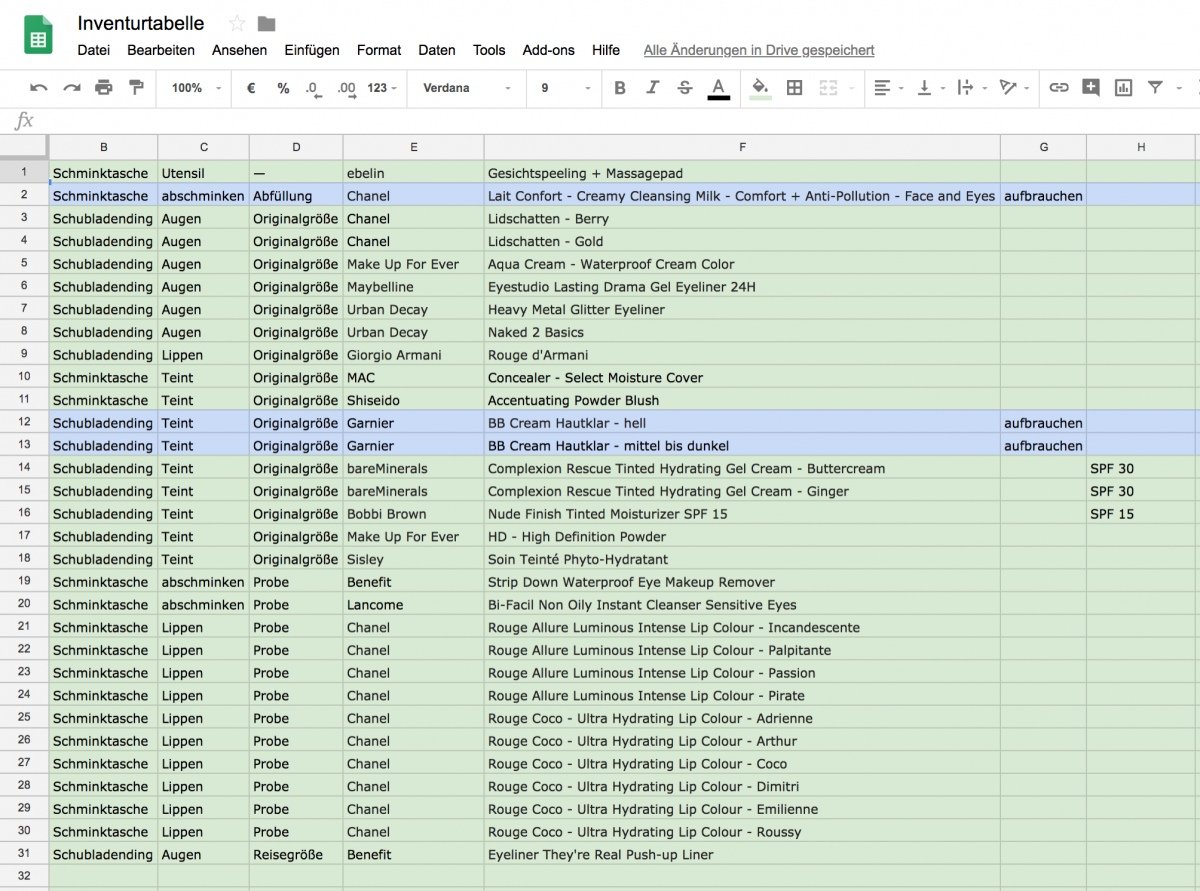The height and width of the screenshot is (891, 1200).
Task: Select cell 'Gesichtspeeling + Massagepad'
Action: tap(742, 173)
